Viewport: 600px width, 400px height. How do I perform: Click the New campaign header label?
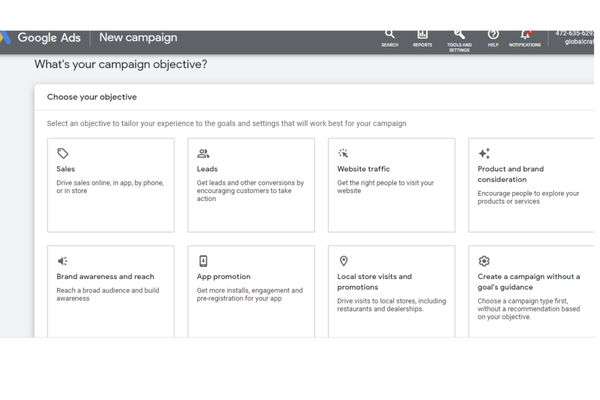click(138, 38)
